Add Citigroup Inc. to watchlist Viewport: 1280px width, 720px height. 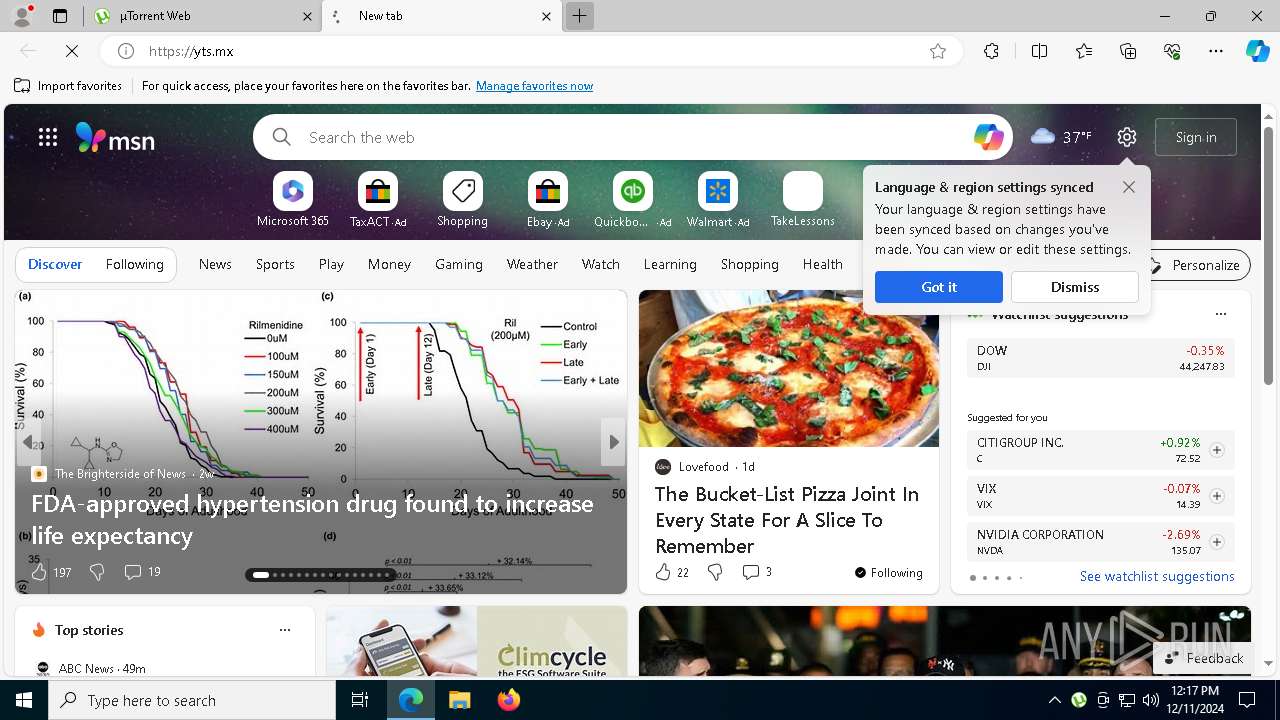click(x=1217, y=450)
